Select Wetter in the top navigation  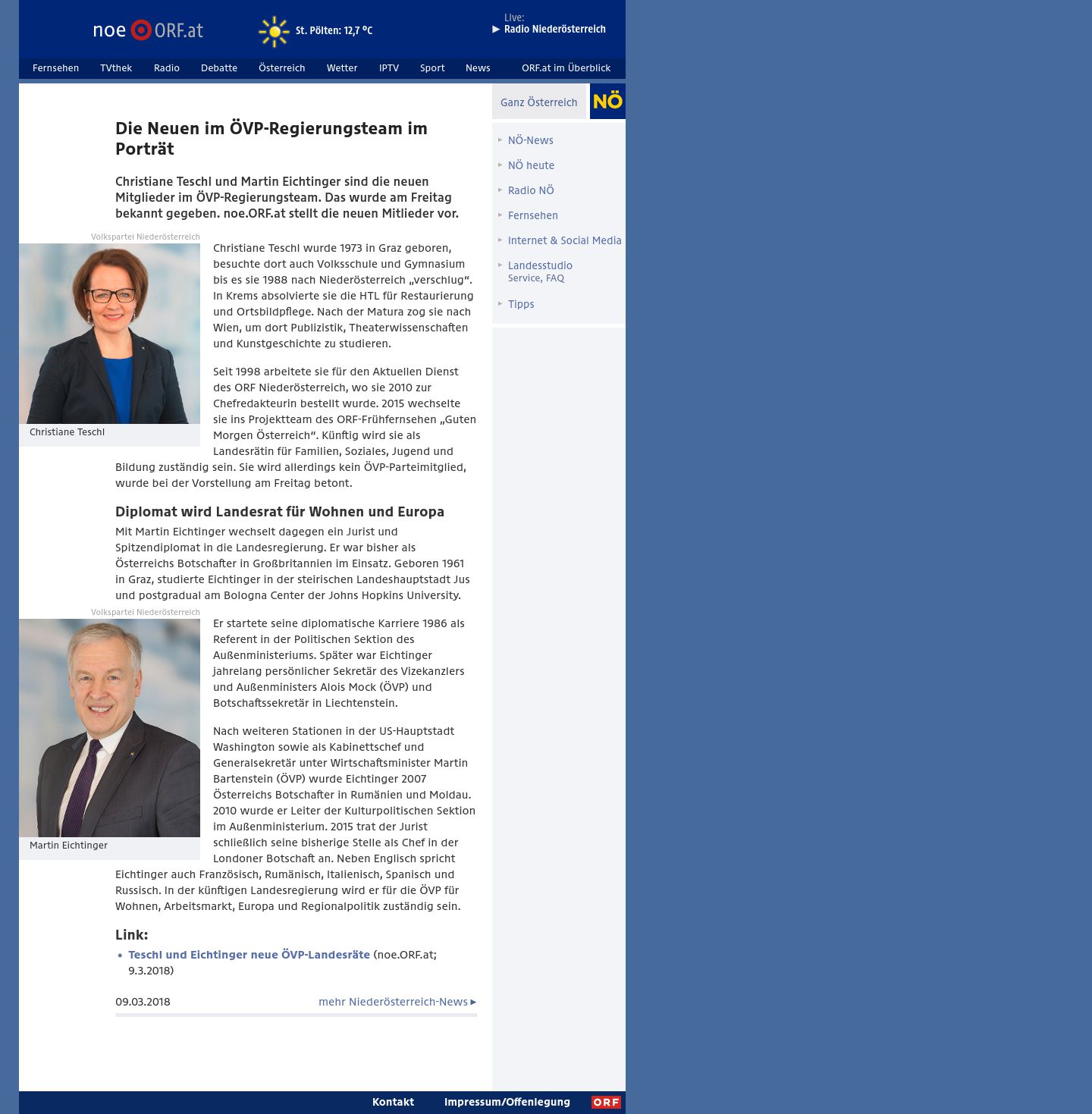pyautogui.click(x=342, y=68)
